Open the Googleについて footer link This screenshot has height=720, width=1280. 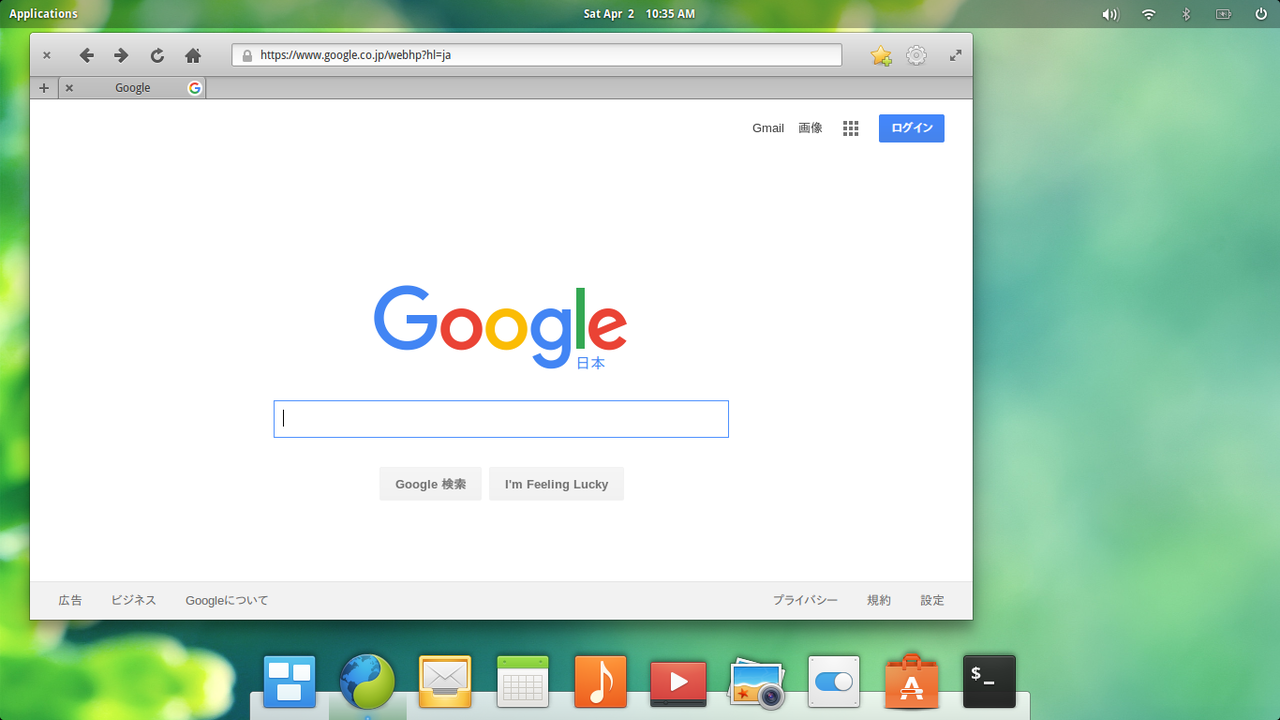[x=227, y=601]
